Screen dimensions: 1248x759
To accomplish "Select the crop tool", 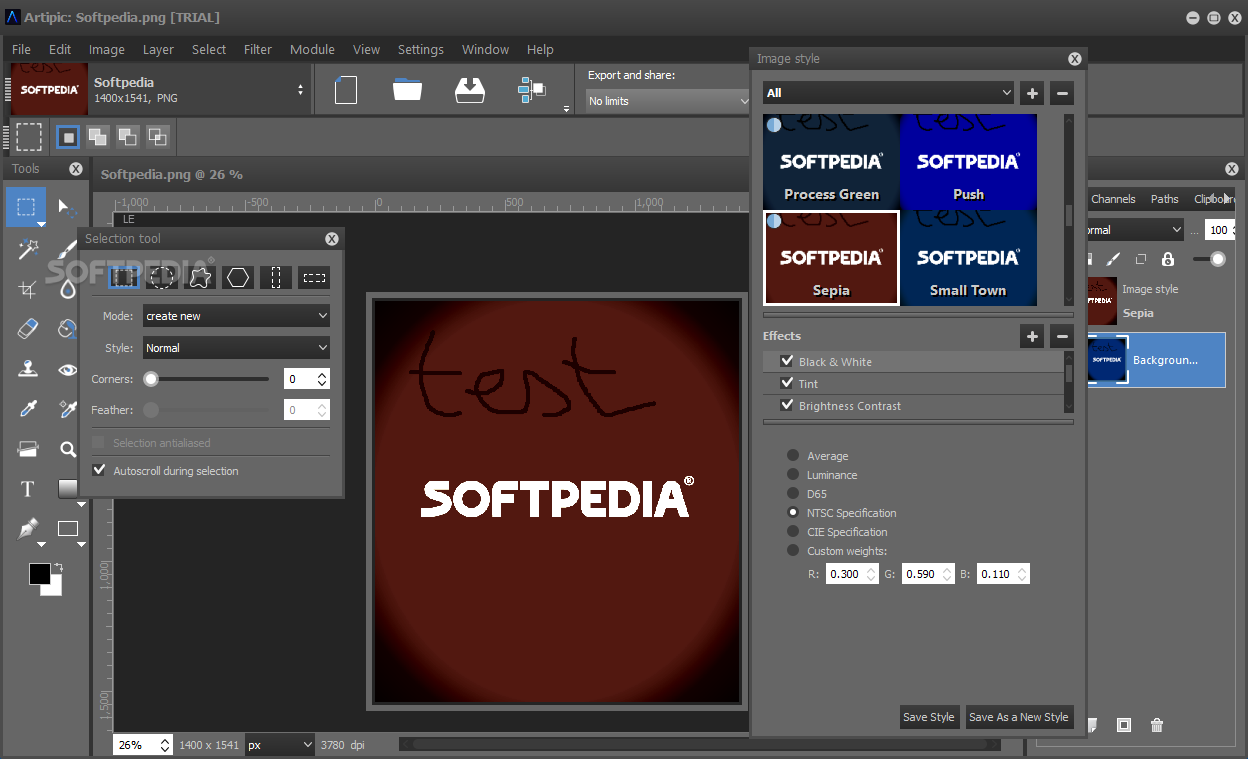I will pos(27,289).
